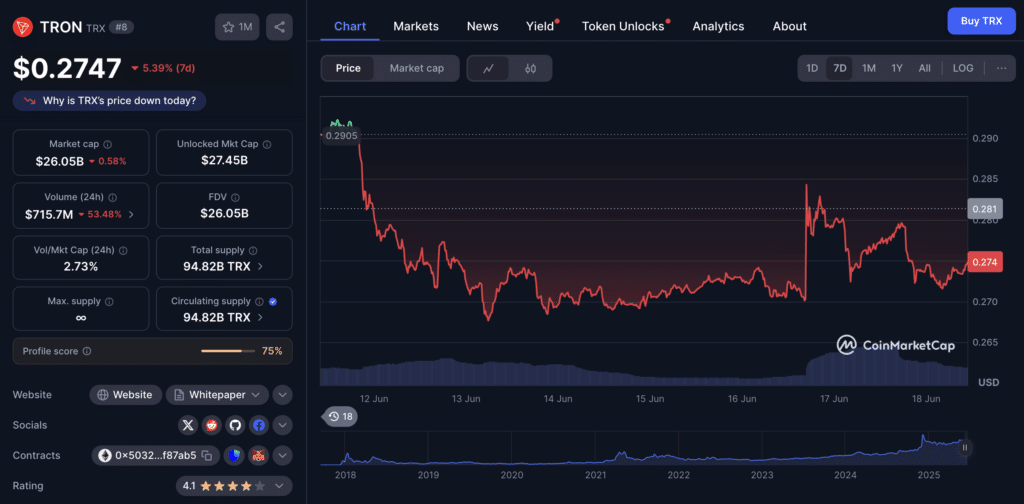Set chart range to 7D
The image size is (1024, 504).
840,68
